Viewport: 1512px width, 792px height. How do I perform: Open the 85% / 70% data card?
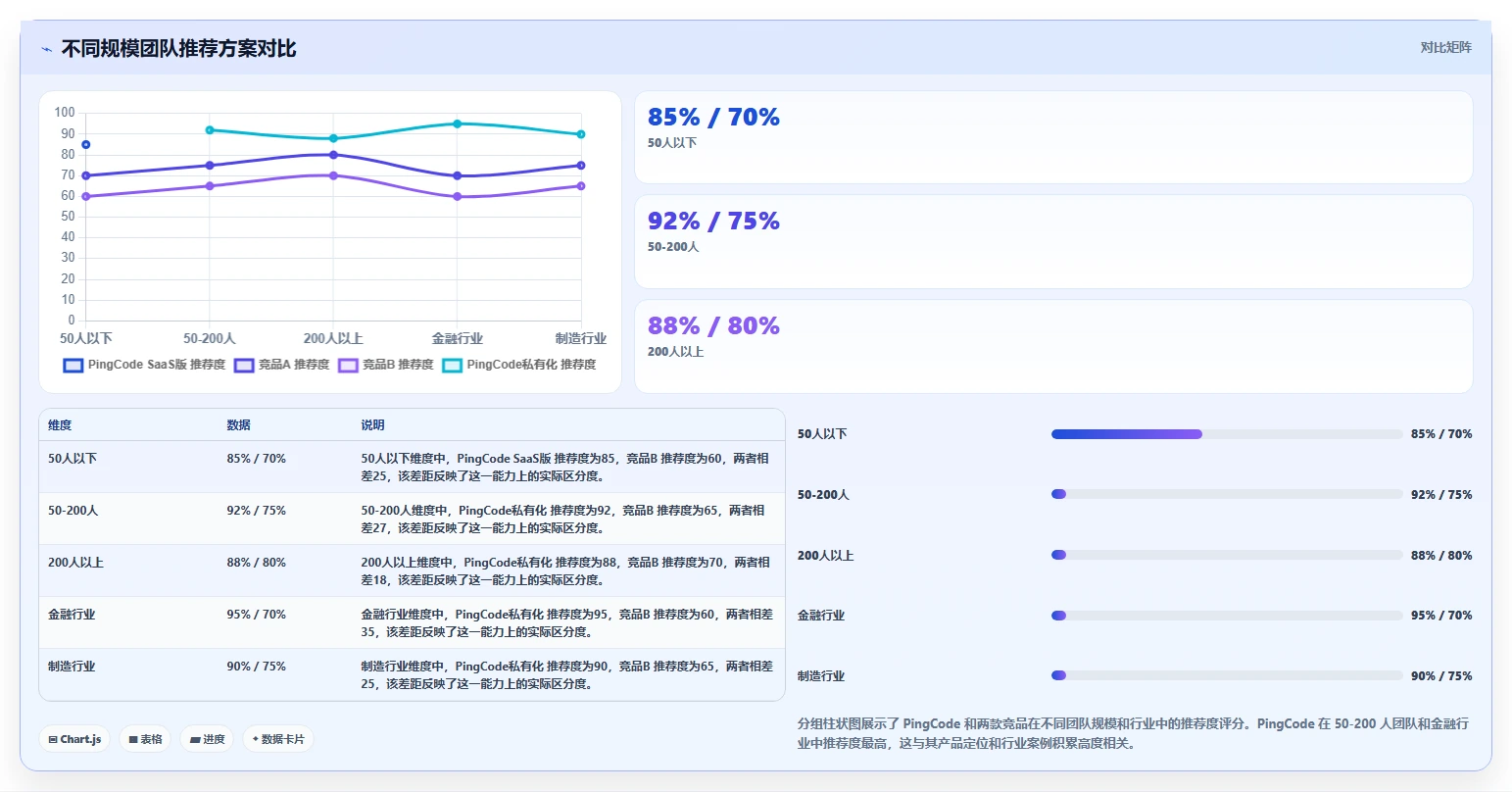pos(1053,137)
